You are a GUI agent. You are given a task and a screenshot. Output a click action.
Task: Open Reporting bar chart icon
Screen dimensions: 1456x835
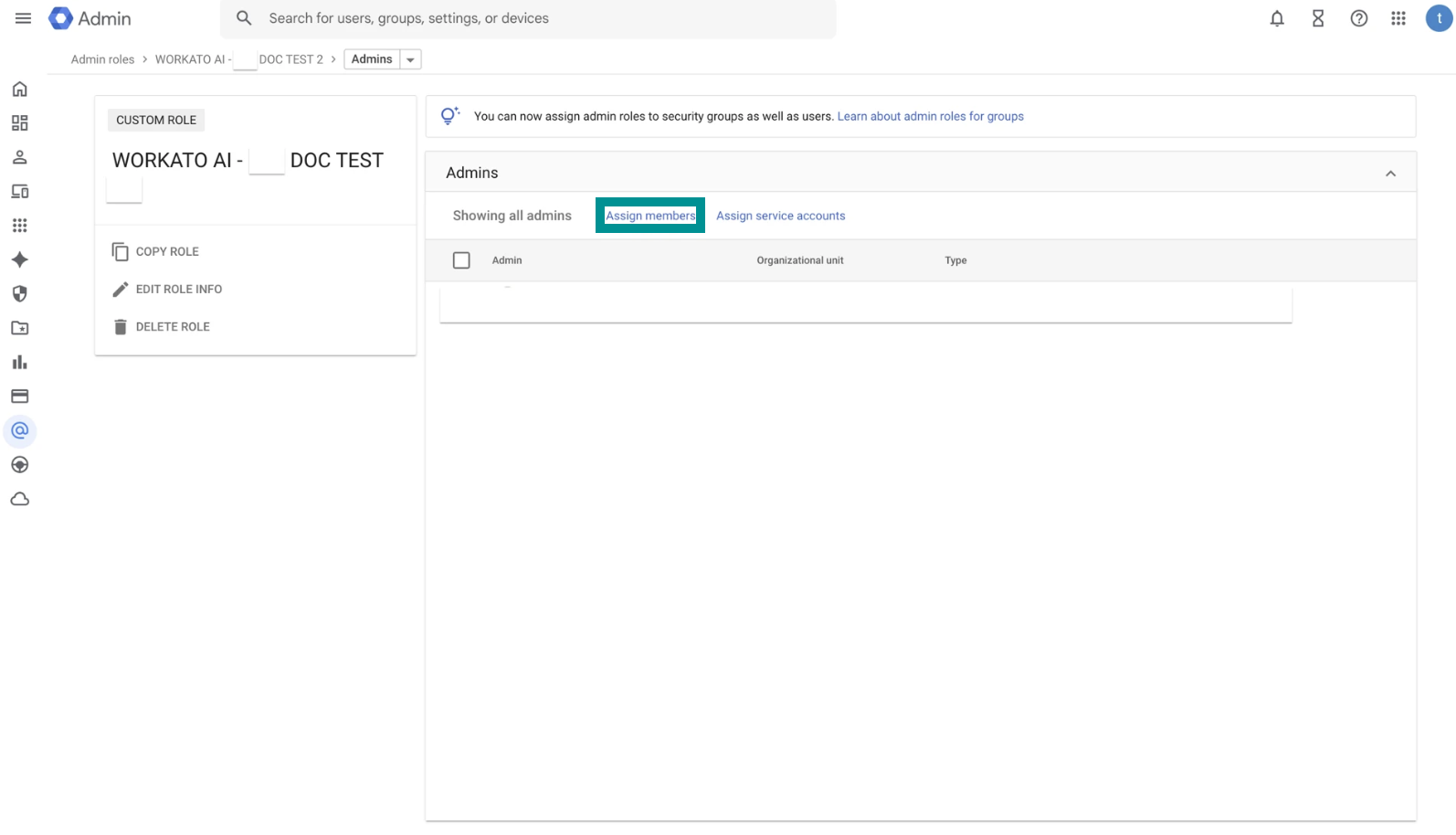pos(20,363)
